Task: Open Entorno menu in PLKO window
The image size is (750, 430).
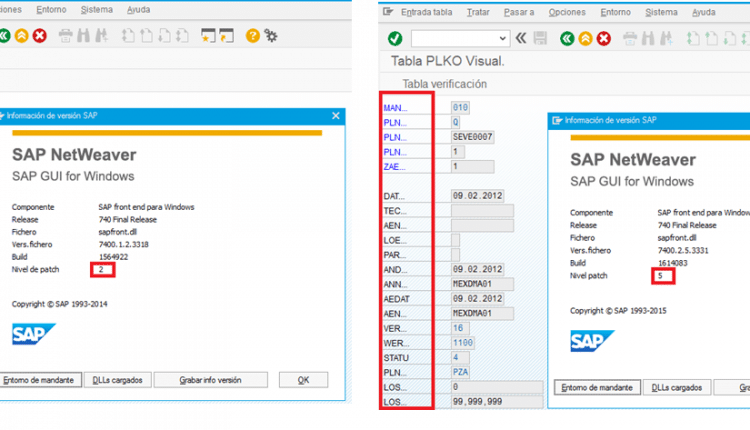Action: click(x=616, y=12)
